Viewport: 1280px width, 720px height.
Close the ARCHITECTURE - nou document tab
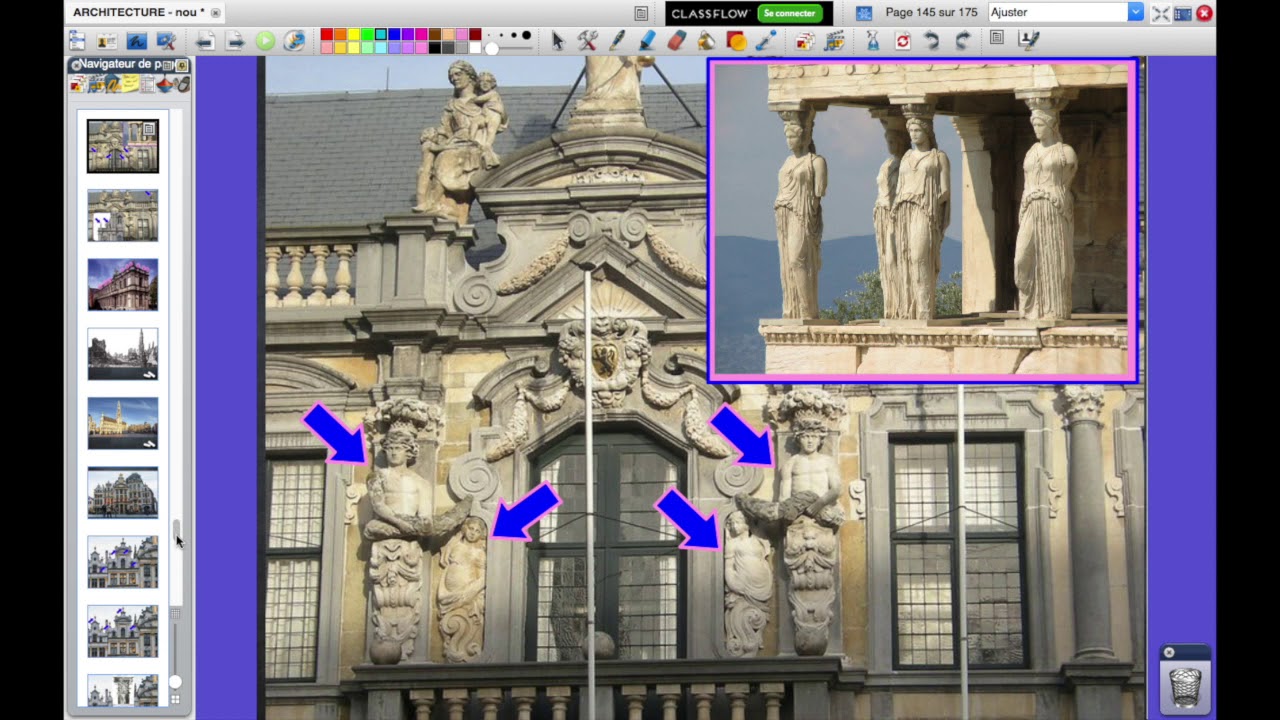click(215, 13)
